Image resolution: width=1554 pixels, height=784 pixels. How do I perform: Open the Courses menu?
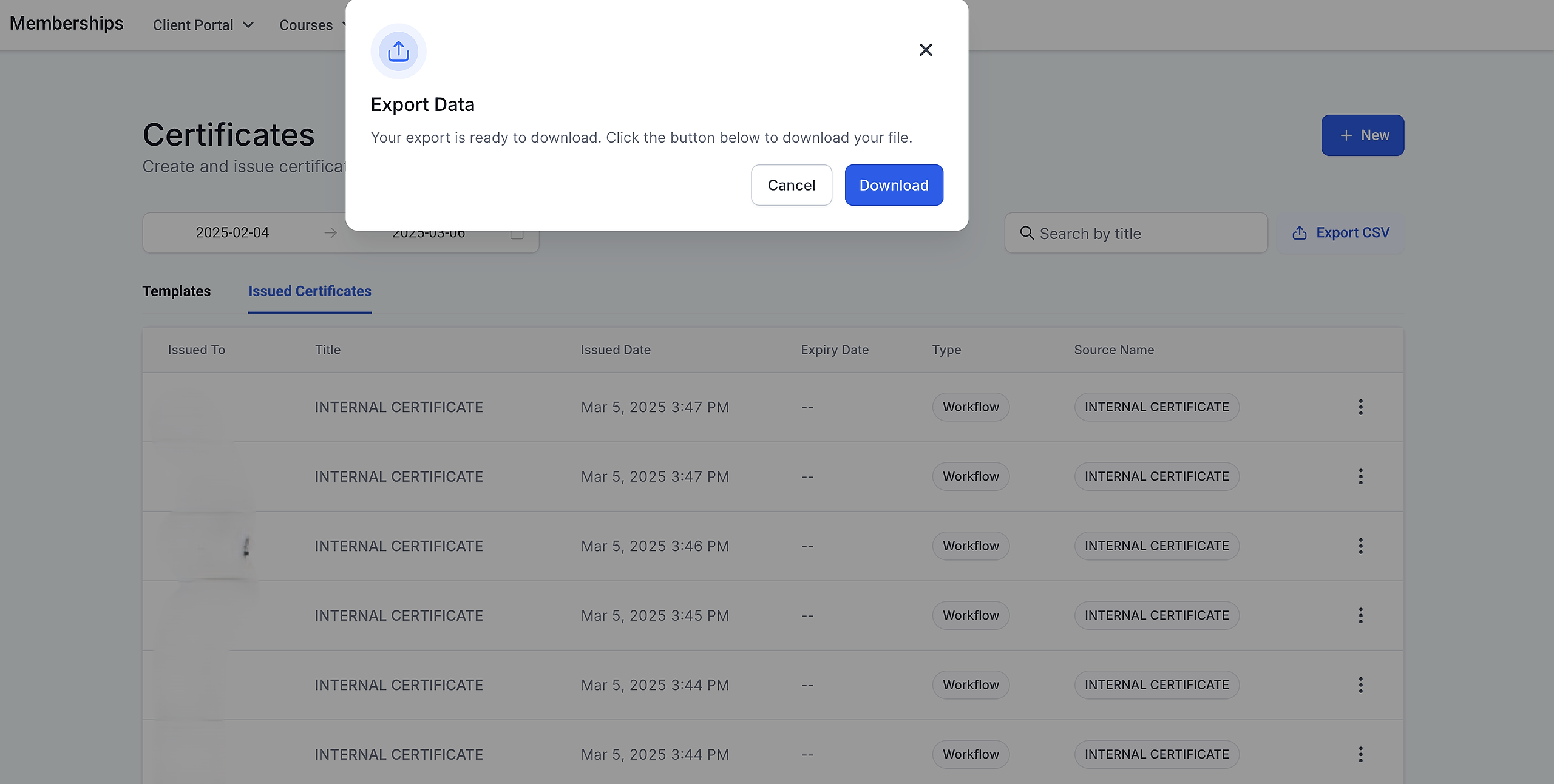[313, 25]
